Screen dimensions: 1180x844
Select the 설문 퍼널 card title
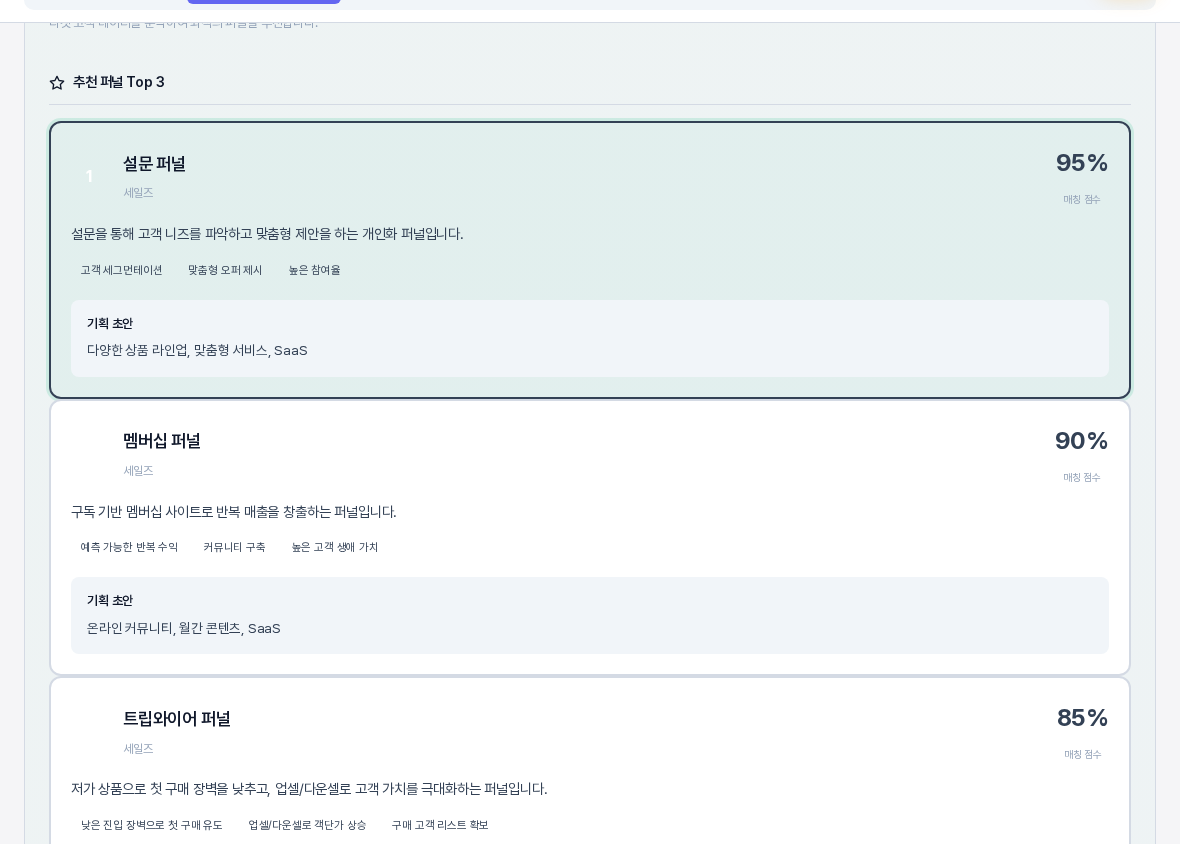(x=154, y=164)
